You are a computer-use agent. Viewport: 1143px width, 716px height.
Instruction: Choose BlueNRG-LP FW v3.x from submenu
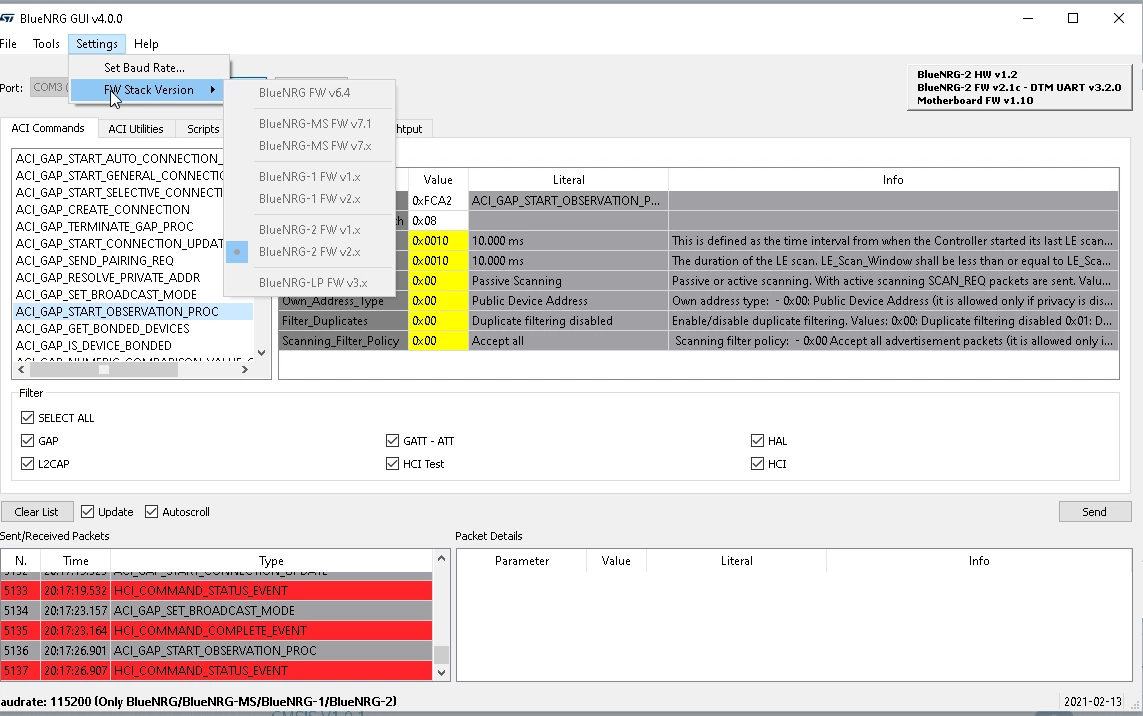[x=313, y=282]
